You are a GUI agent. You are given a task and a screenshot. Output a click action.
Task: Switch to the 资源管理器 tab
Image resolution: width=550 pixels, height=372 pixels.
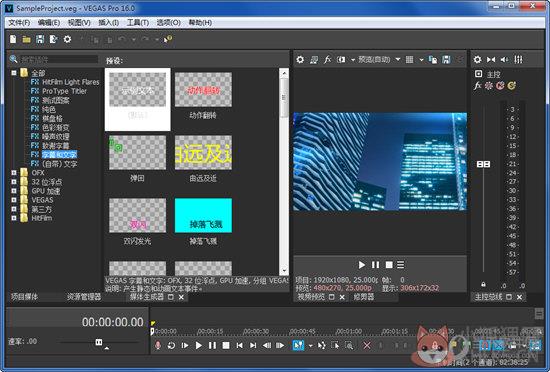click(x=84, y=297)
